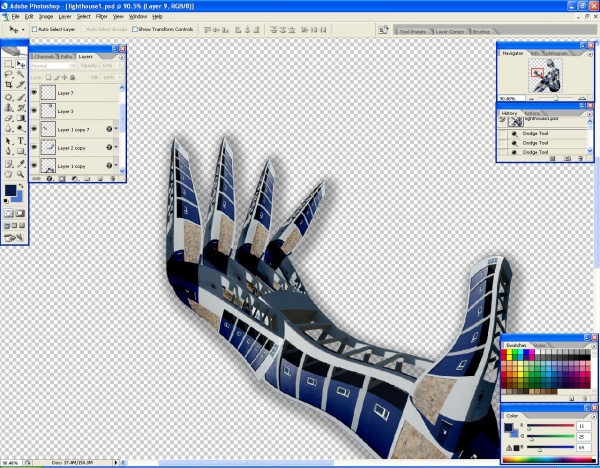600x468 pixels.
Task: Open Layer Comps palette well tab
Action: 450,32
